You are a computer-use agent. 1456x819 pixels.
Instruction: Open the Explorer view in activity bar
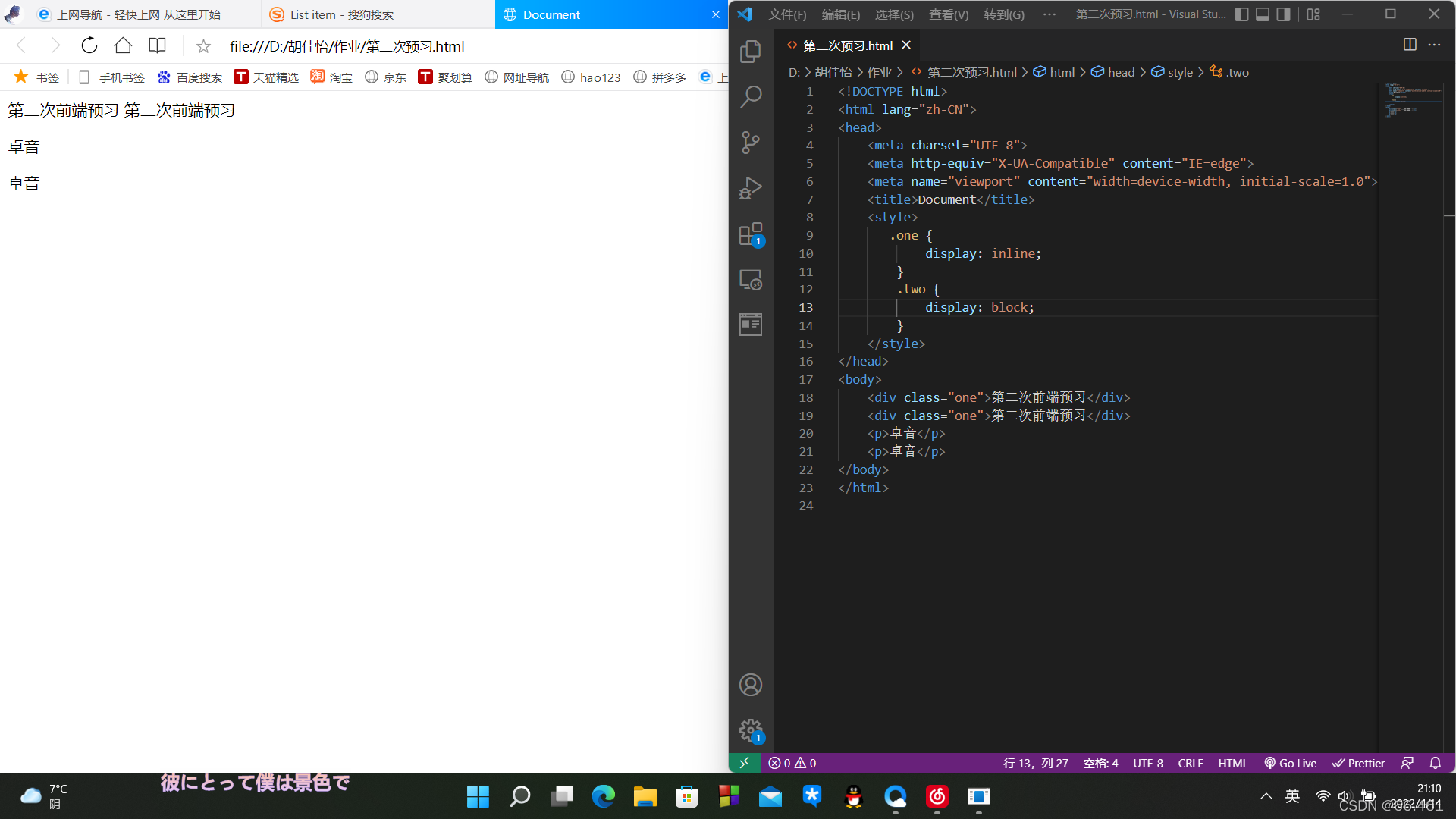click(750, 51)
